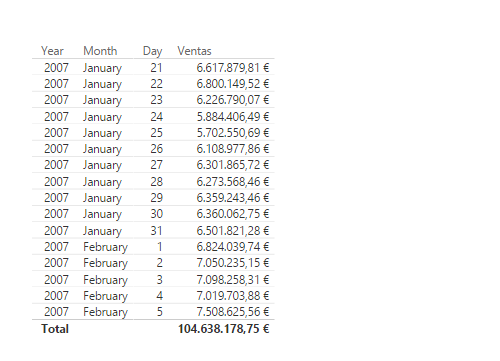
Task: Select the Day column header
Action: click(152, 51)
